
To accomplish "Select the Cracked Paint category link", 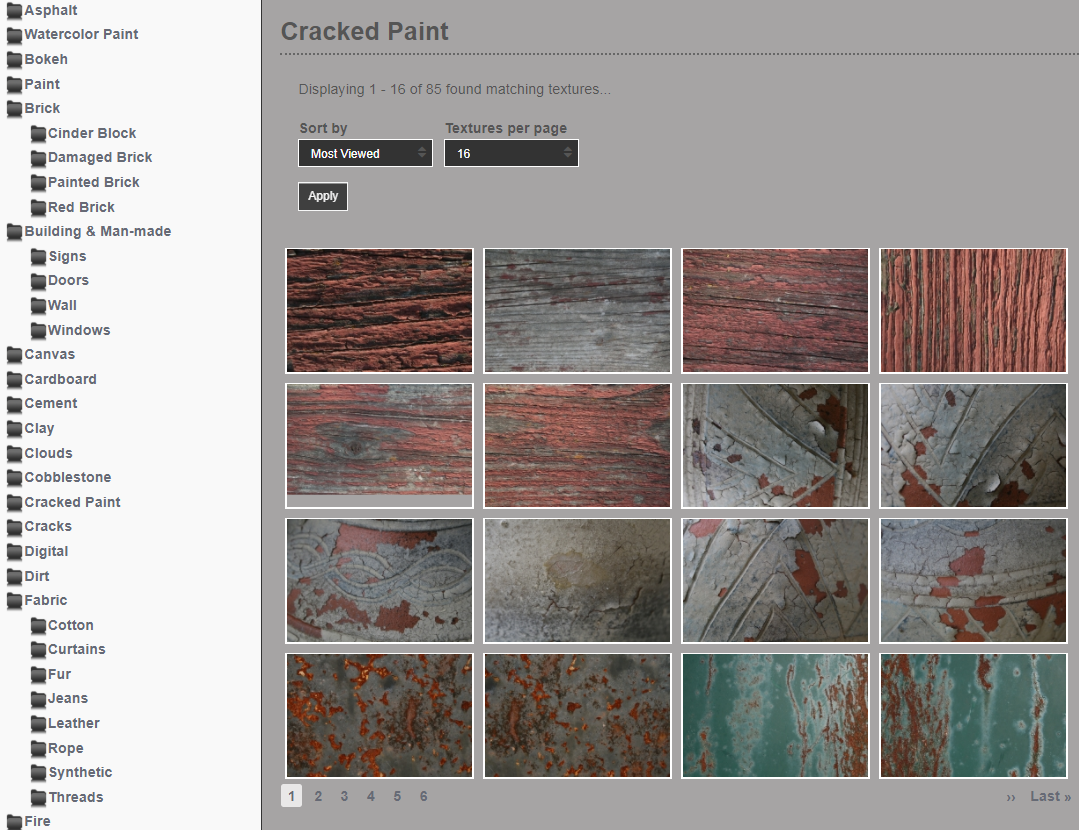I will pyautogui.click(x=72, y=502).
